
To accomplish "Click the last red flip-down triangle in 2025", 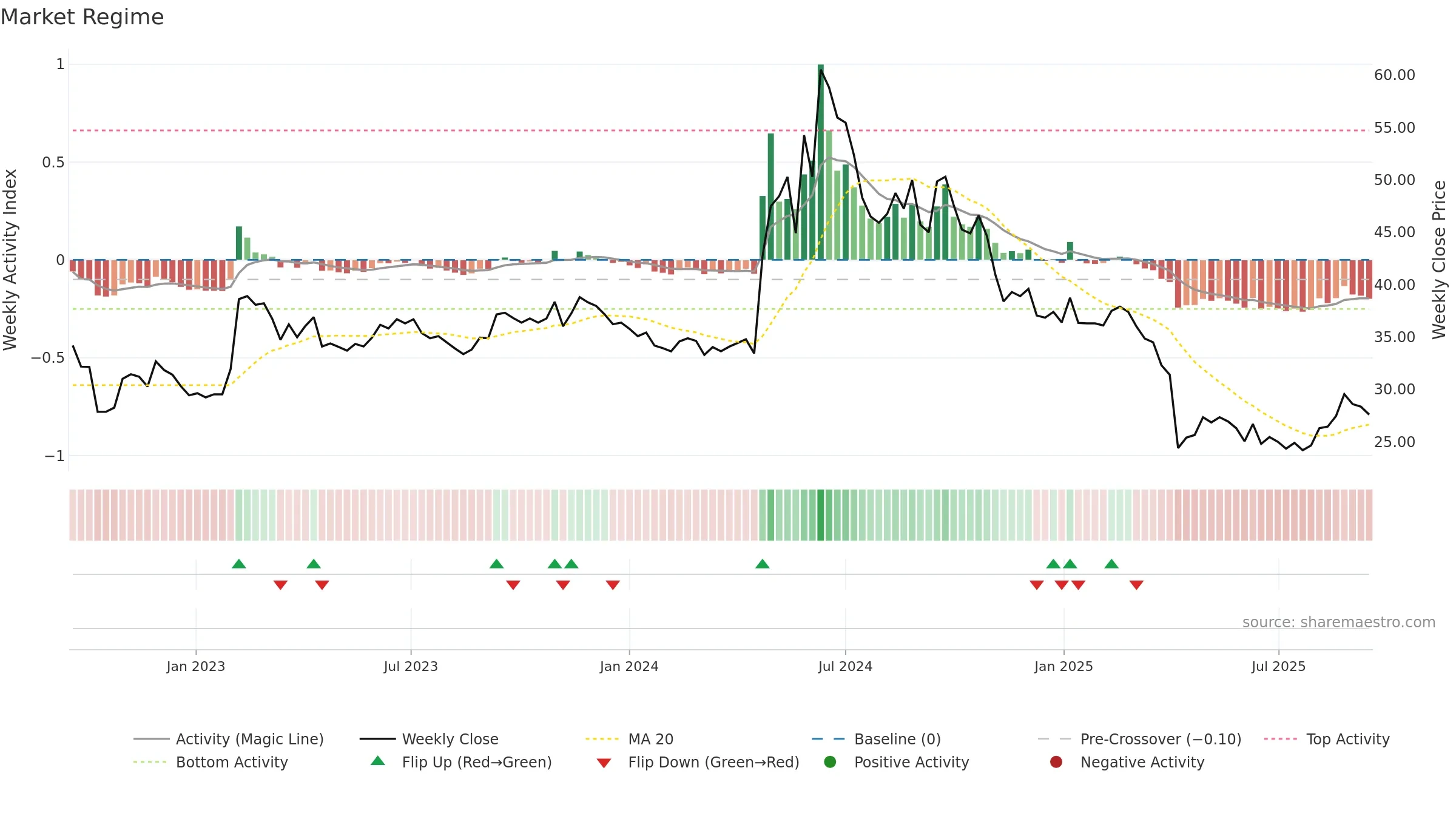I will pyautogui.click(x=1136, y=585).
